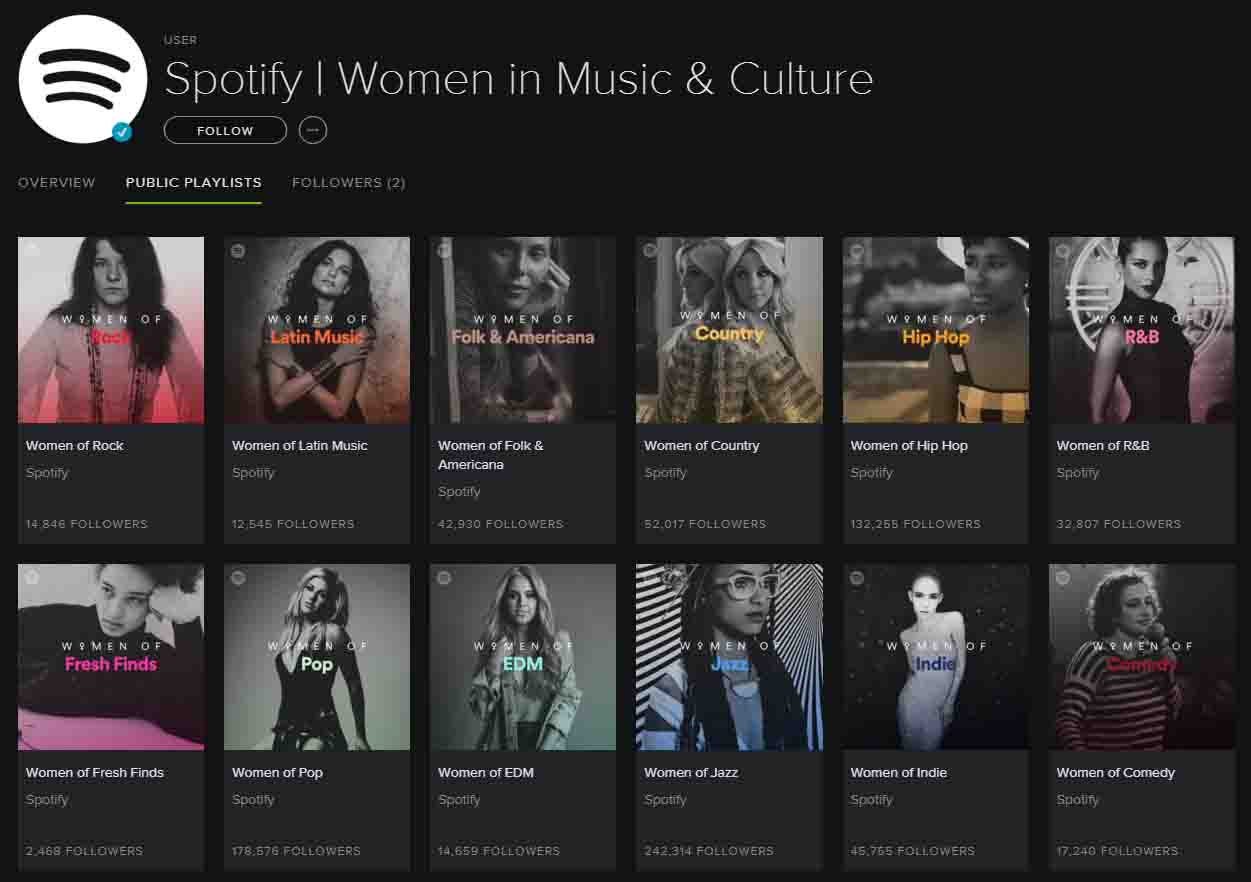Click '132,255 FOLLOWERS' text
This screenshot has width=1251, height=882.
tap(915, 524)
